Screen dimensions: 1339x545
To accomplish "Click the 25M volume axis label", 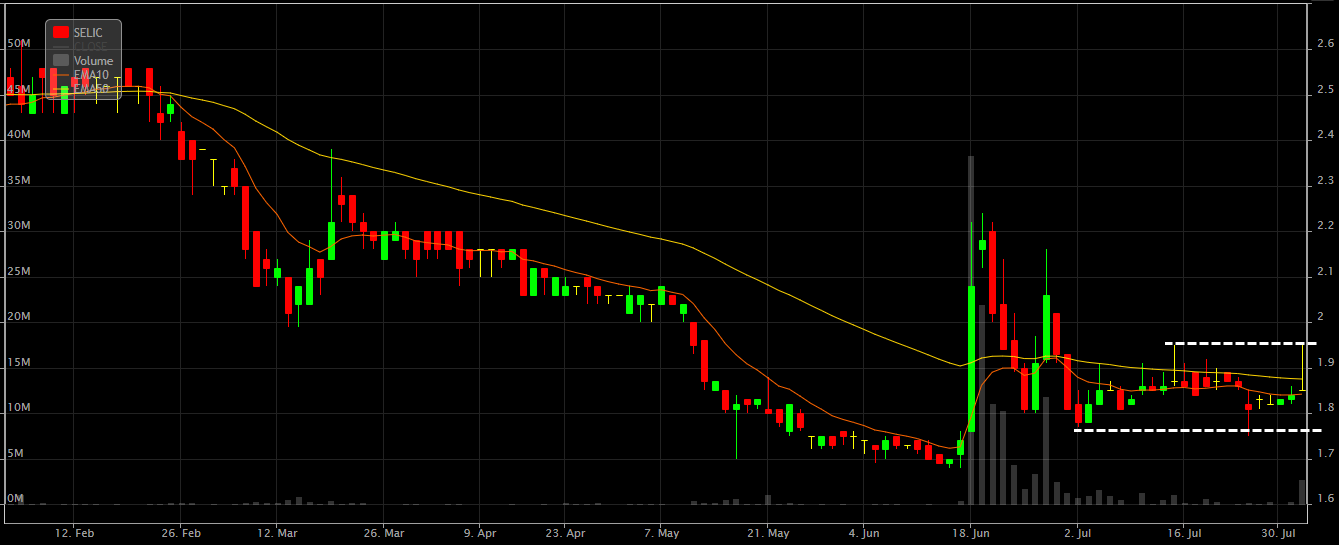I will pyautogui.click(x=18, y=271).
